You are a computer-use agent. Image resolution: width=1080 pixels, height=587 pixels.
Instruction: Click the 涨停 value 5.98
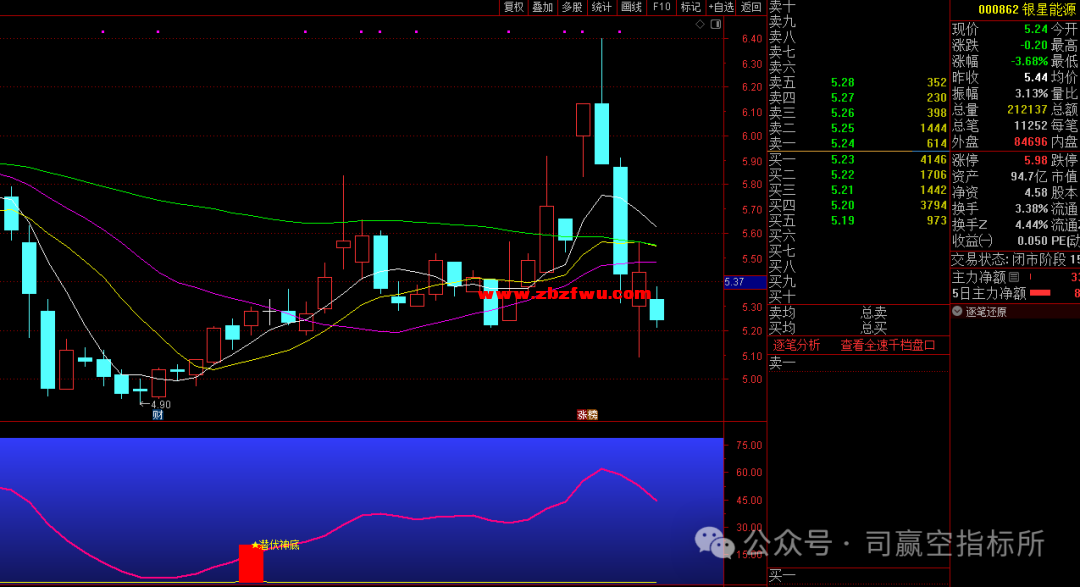coord(1035,161)
